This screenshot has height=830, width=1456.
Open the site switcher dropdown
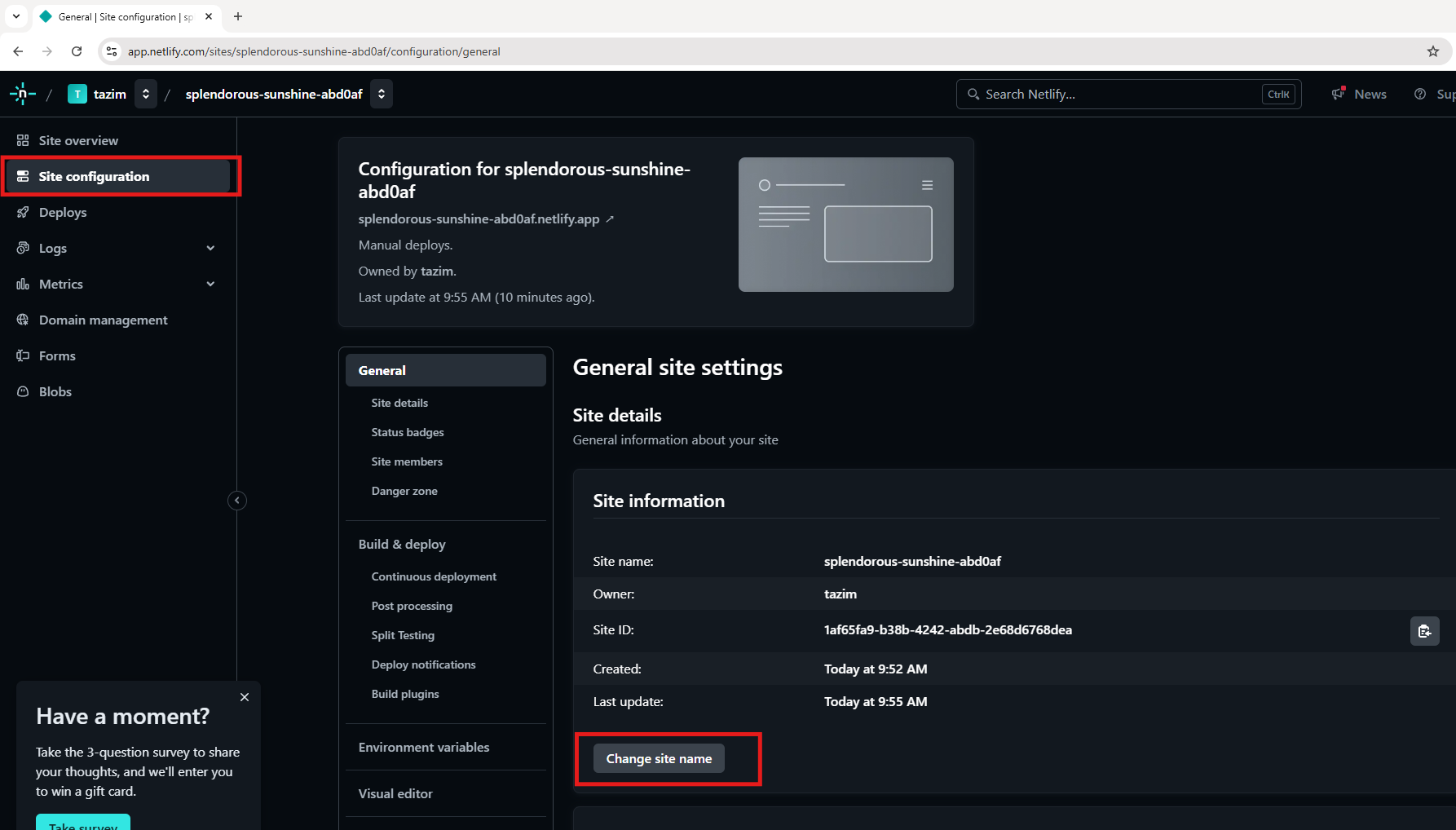pos(382,95)
